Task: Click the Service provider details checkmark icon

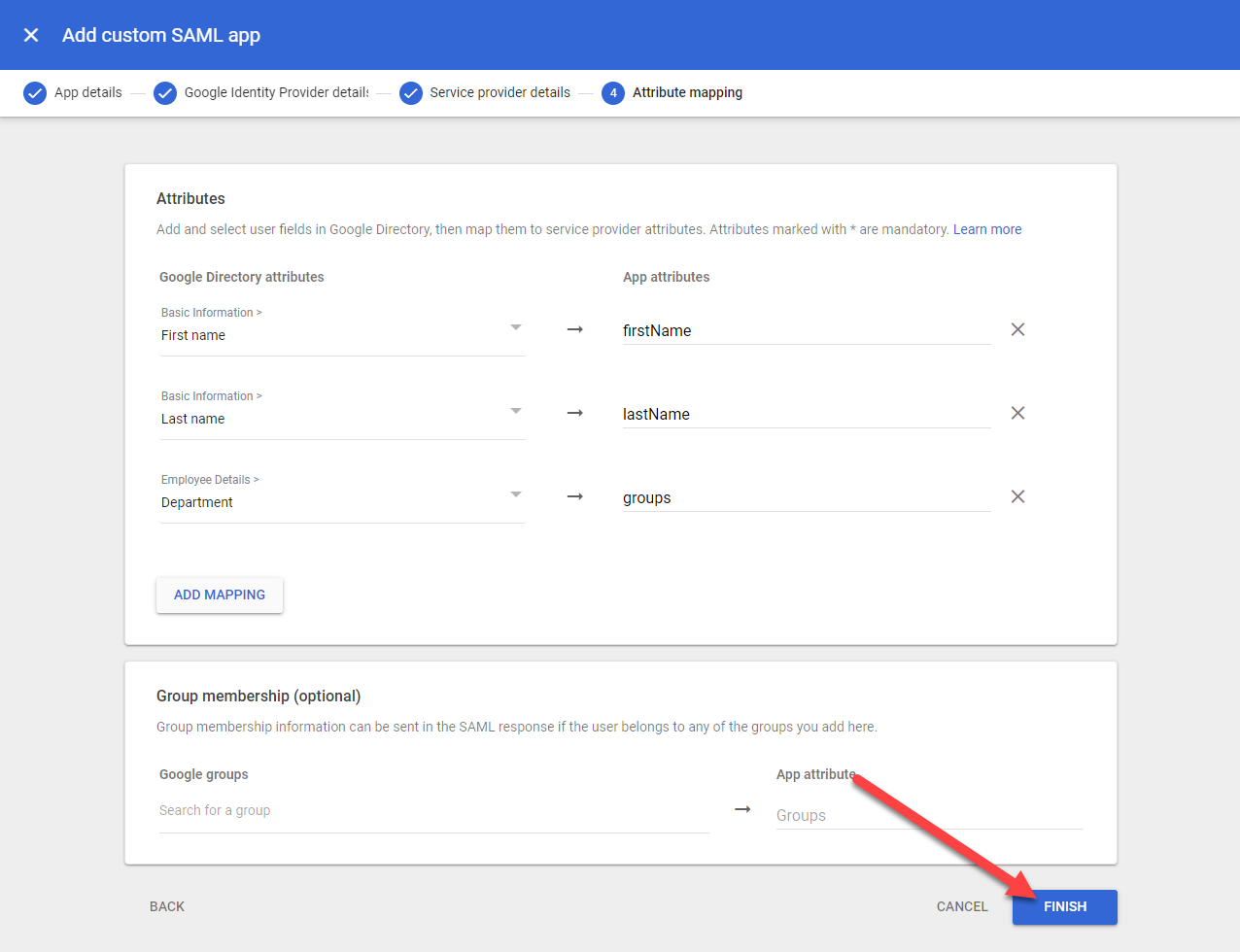Action: click(411, 93)
